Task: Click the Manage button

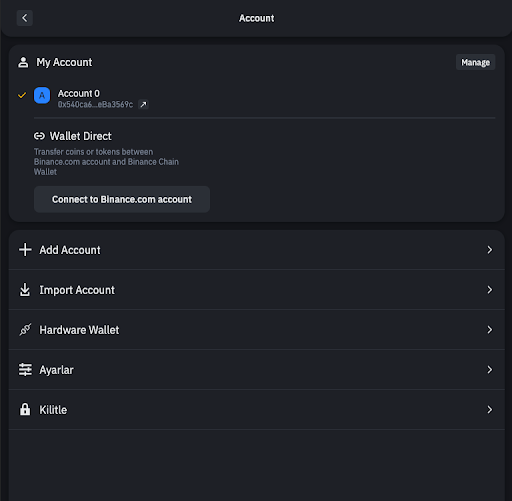Action: click(475, 62)
